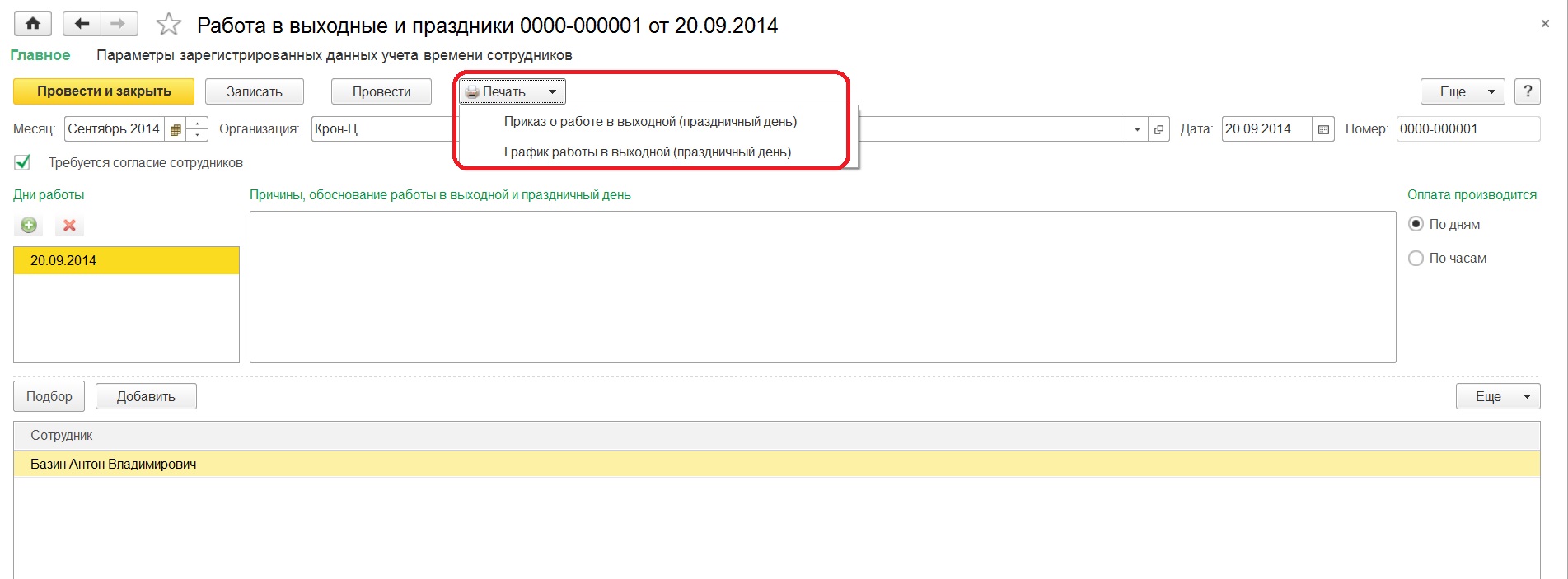Click the 'Добавить' employee button

click(146, 396)
